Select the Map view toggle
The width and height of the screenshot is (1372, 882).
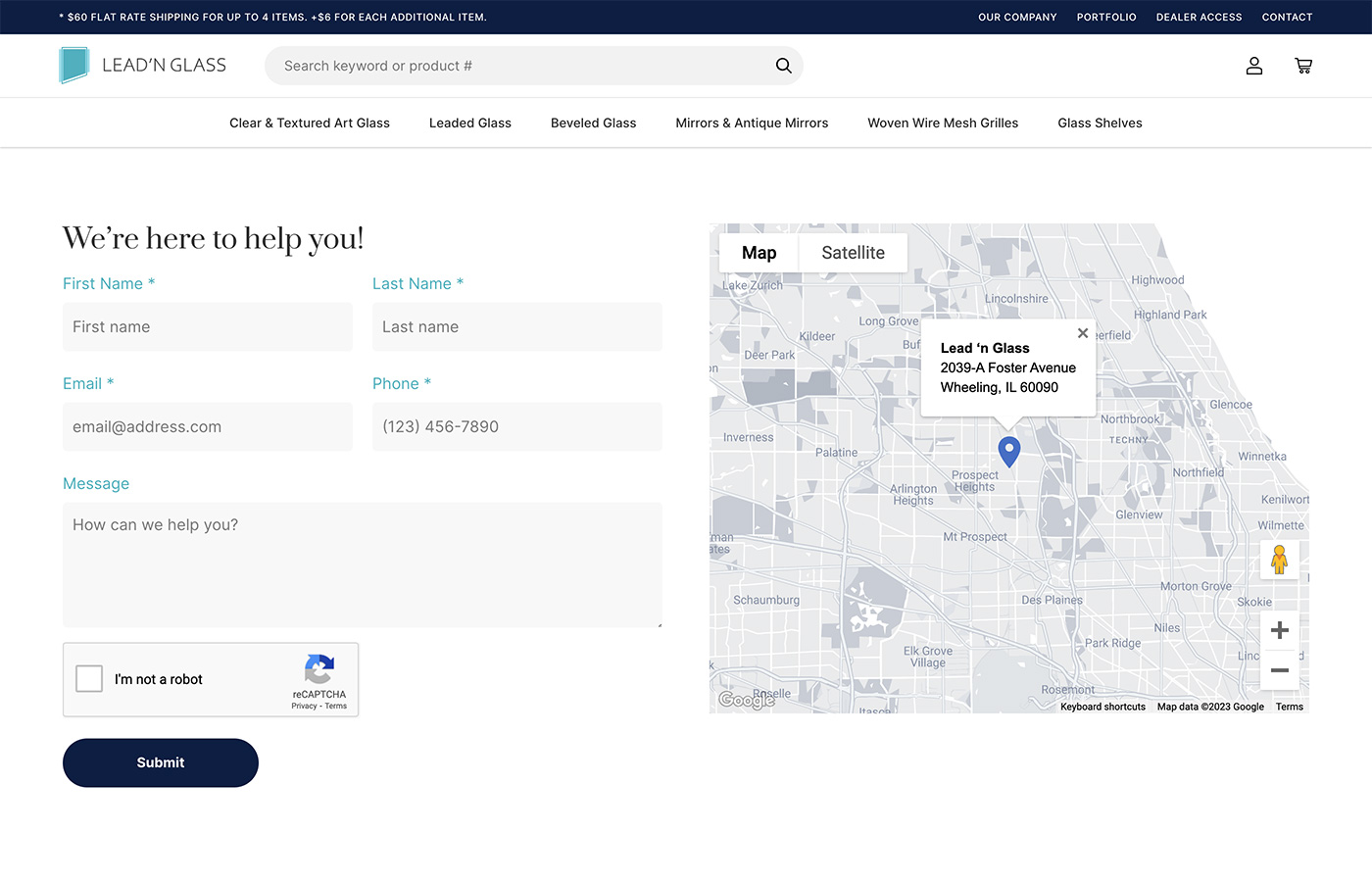coord(758,252)
